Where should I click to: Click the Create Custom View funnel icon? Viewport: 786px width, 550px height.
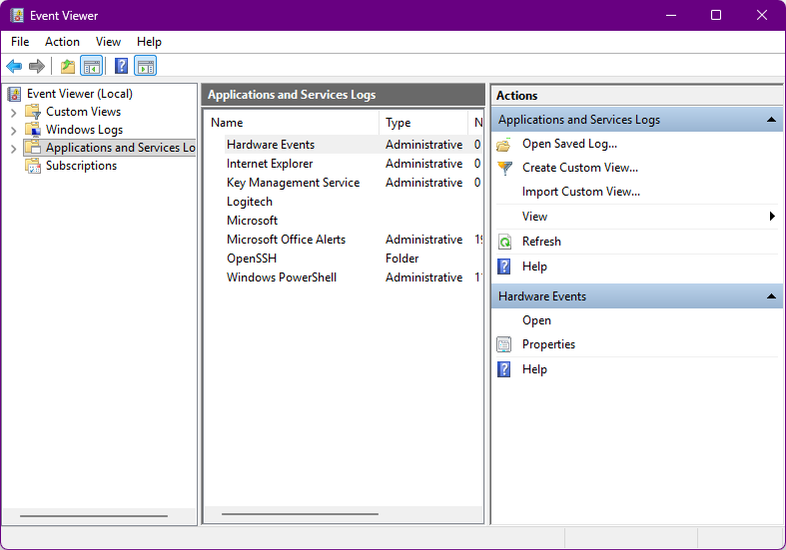click(x=505, y=168)
